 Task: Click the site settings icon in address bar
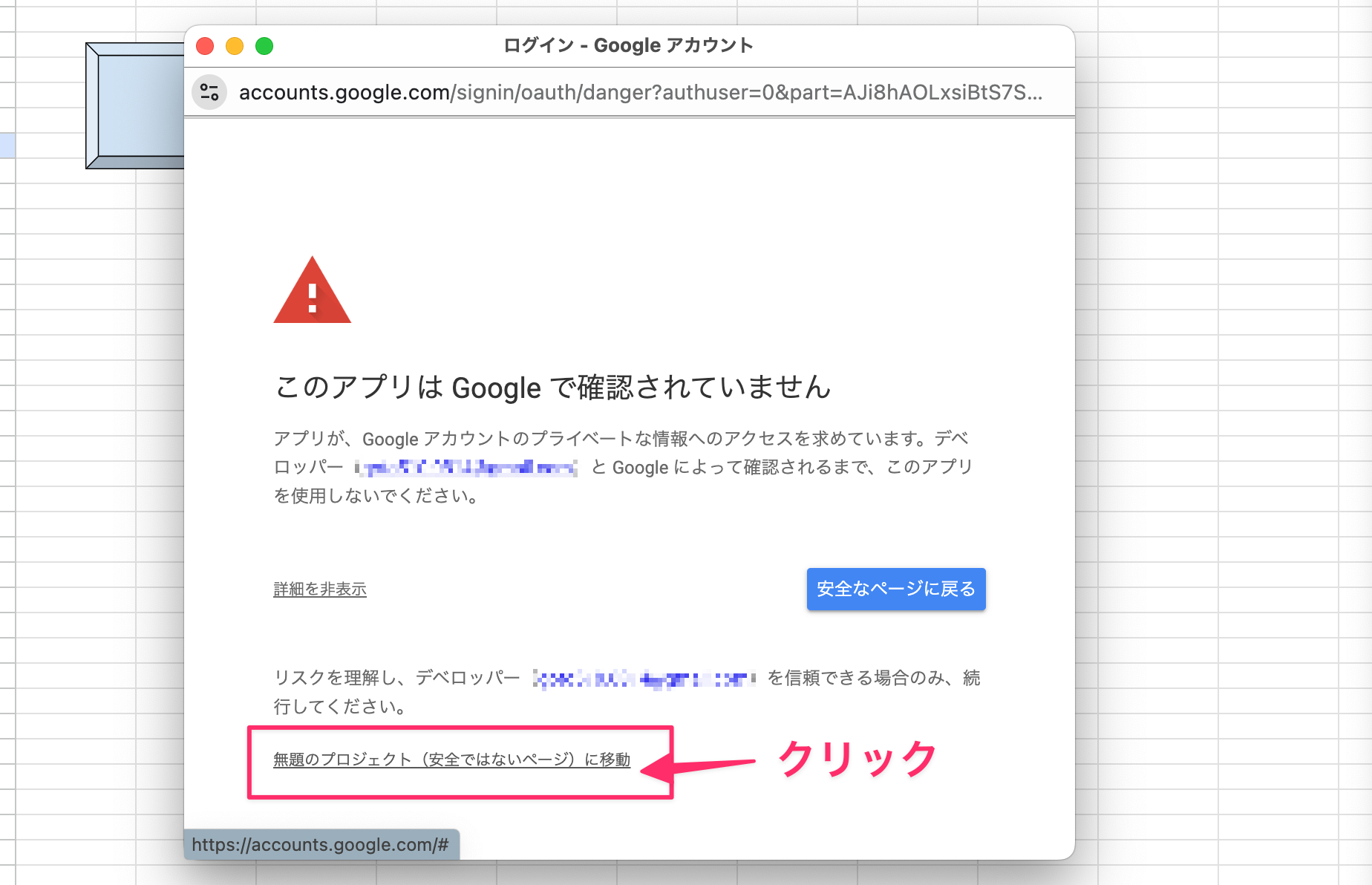pos(209,92)
